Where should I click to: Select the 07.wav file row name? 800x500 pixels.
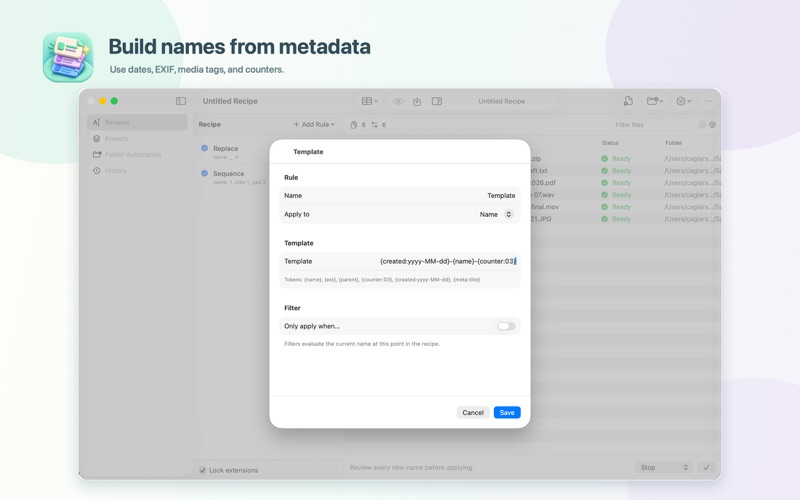[543, 195]
